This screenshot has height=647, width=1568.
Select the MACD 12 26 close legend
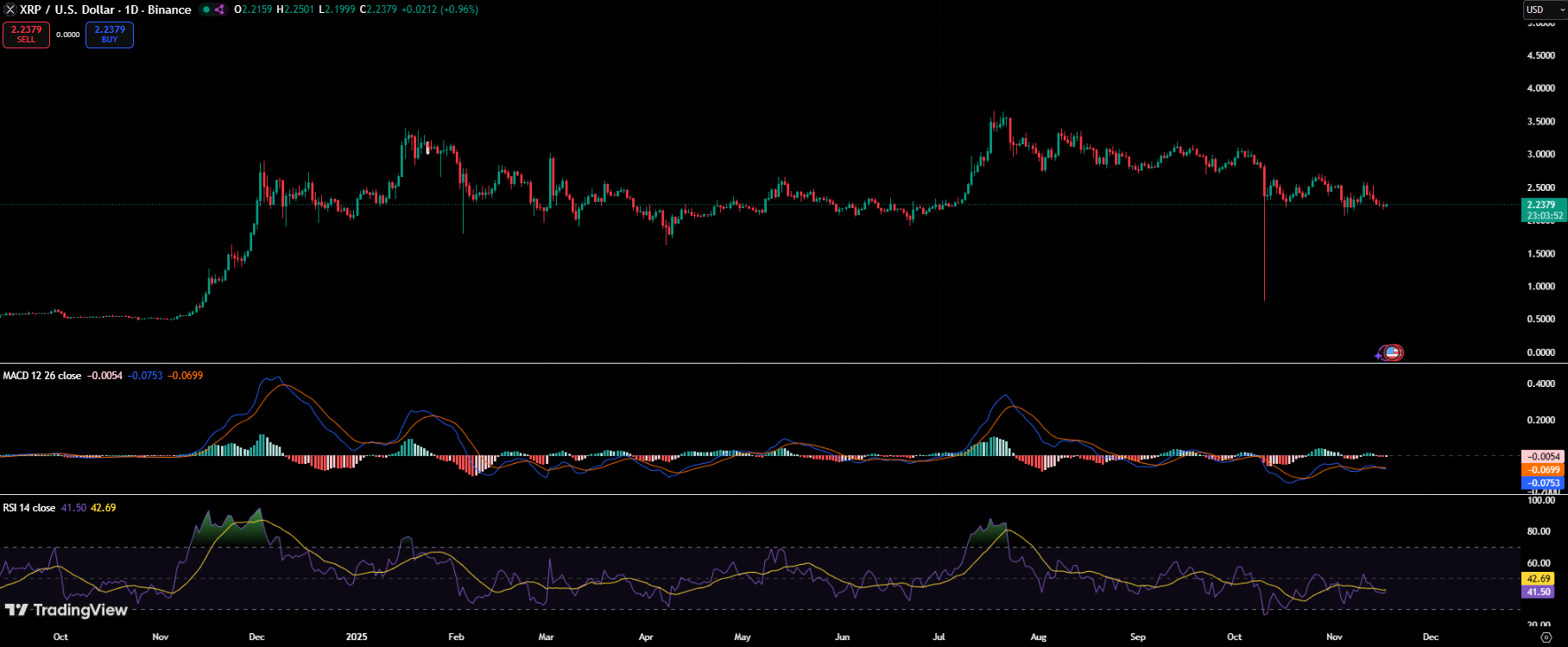tap(42, 376)
